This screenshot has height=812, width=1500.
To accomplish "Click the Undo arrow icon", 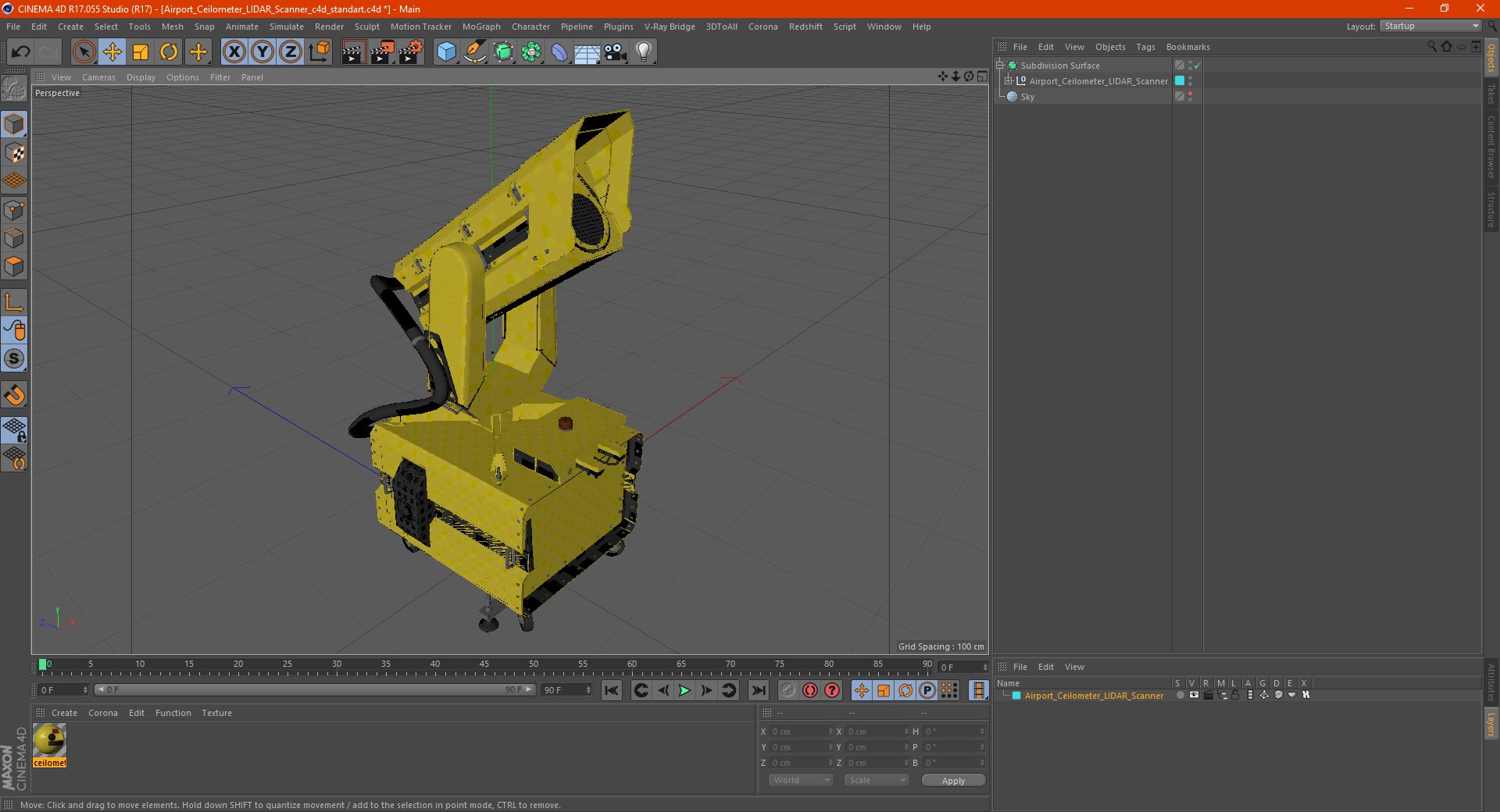I will point(21,52).
